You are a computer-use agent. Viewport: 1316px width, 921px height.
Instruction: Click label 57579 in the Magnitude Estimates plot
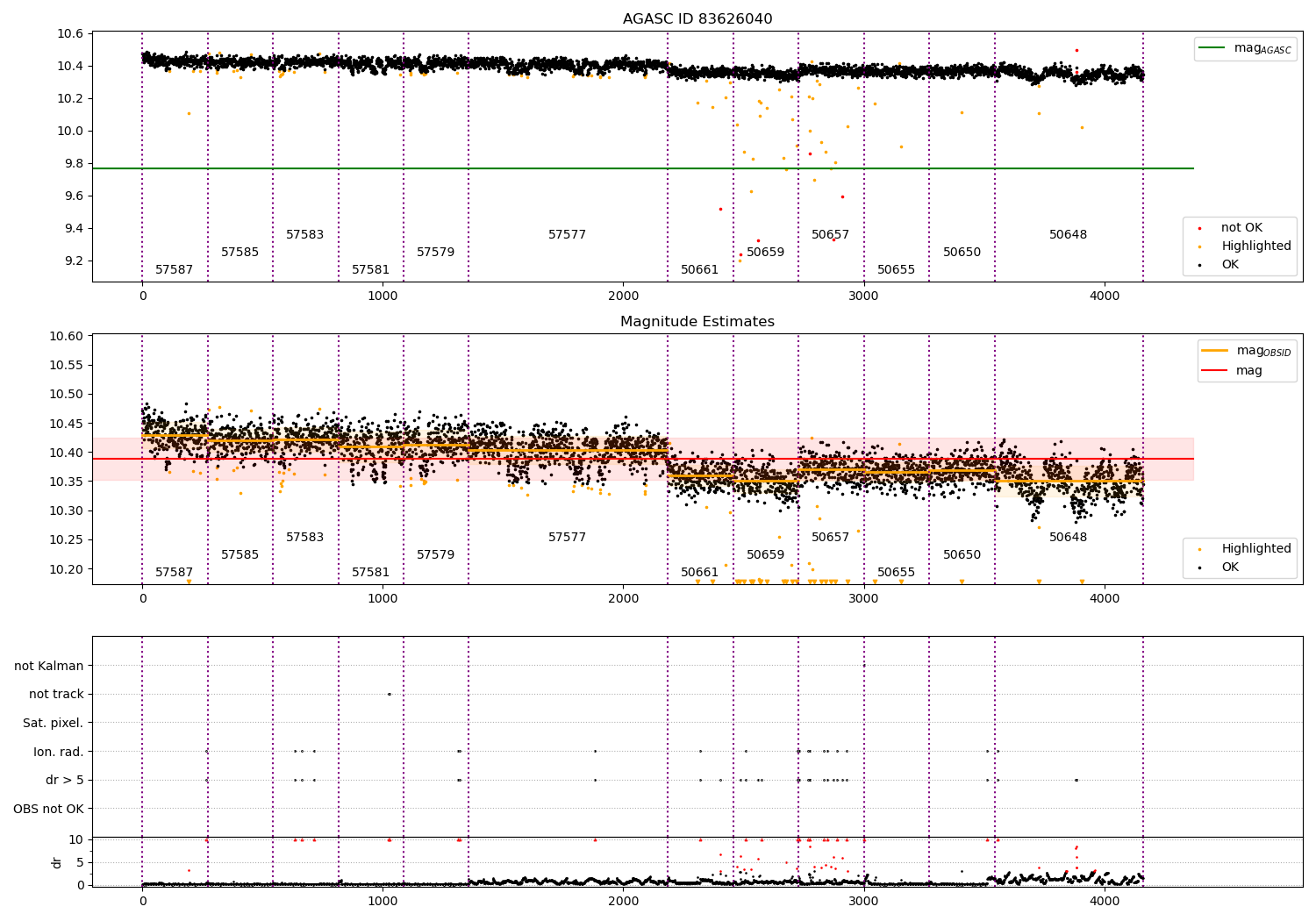(436, 555)
